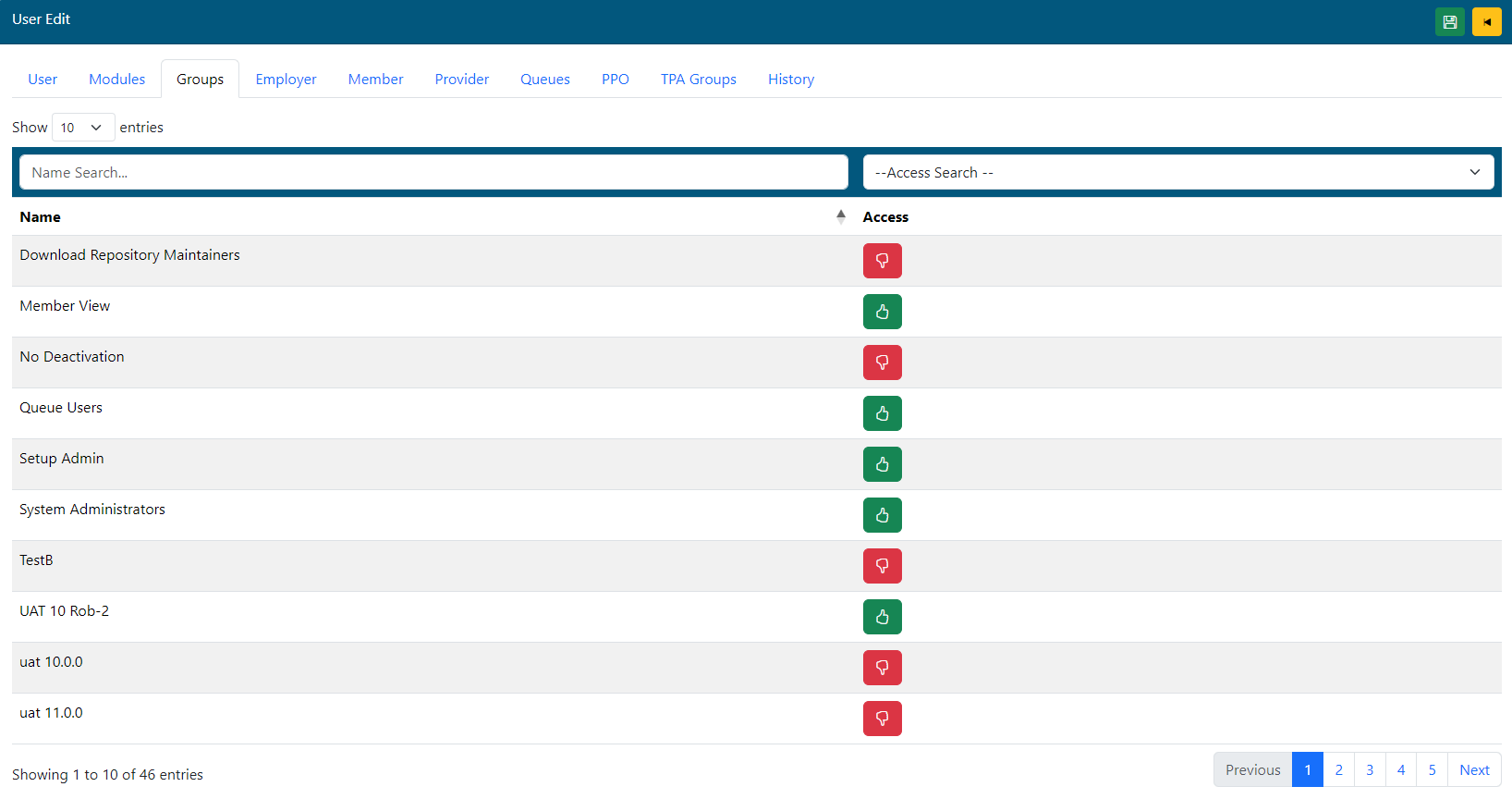Click TestB thumbs-down access icon
Image resolution: width=1512 pixels, height=799 pixels.
(x=882, y=566)
